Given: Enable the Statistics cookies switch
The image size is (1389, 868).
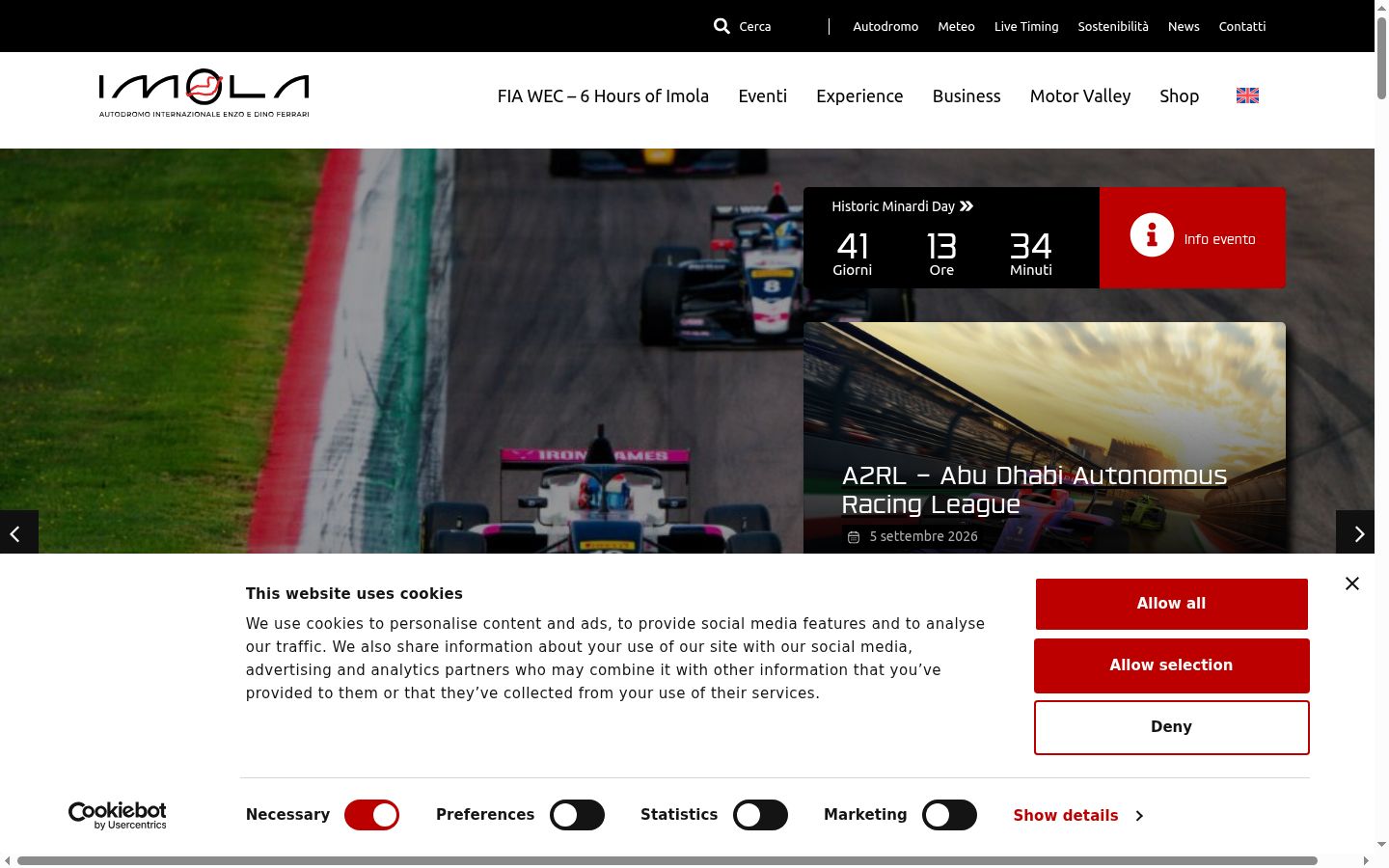Looking at the screenshot, I should click(760, 815).
